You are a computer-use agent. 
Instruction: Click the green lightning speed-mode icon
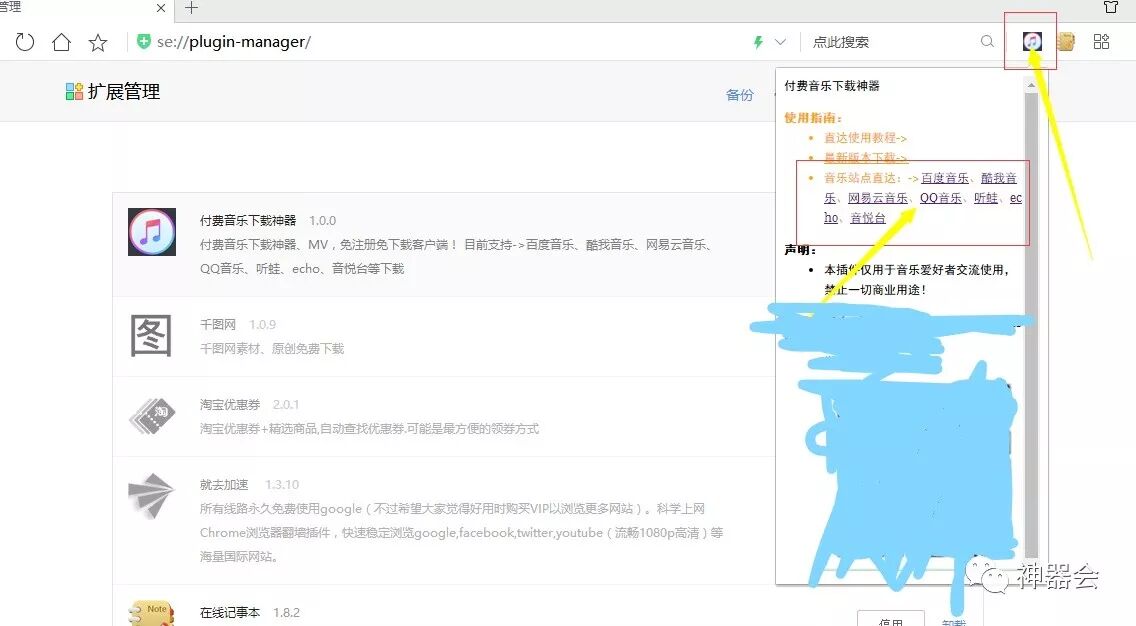759,42
